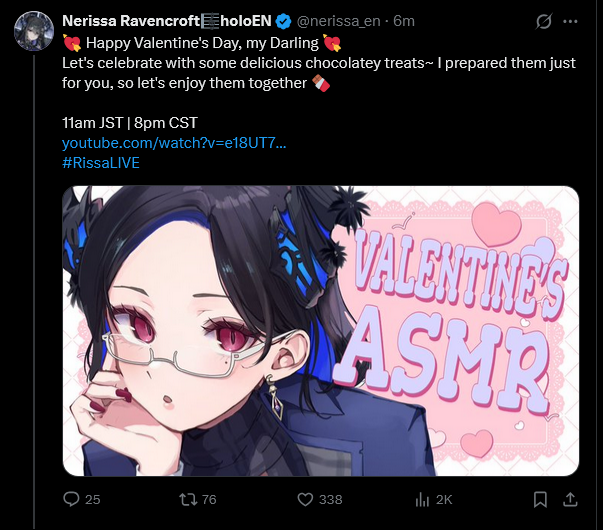Click the 338 likes count
The height and width of the screenshot is (530, 603).
(330, 500)
